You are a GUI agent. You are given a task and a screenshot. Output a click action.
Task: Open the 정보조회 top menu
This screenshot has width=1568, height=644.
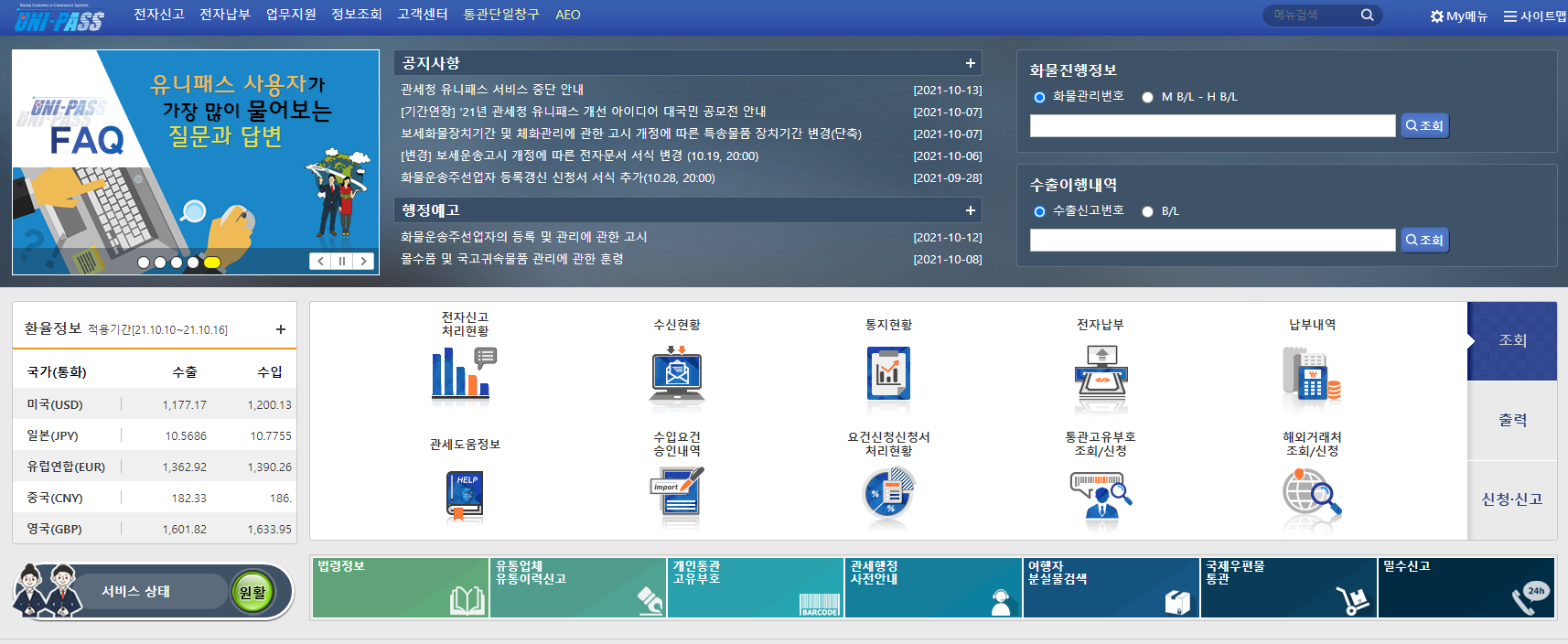click(x=357, y=15)
